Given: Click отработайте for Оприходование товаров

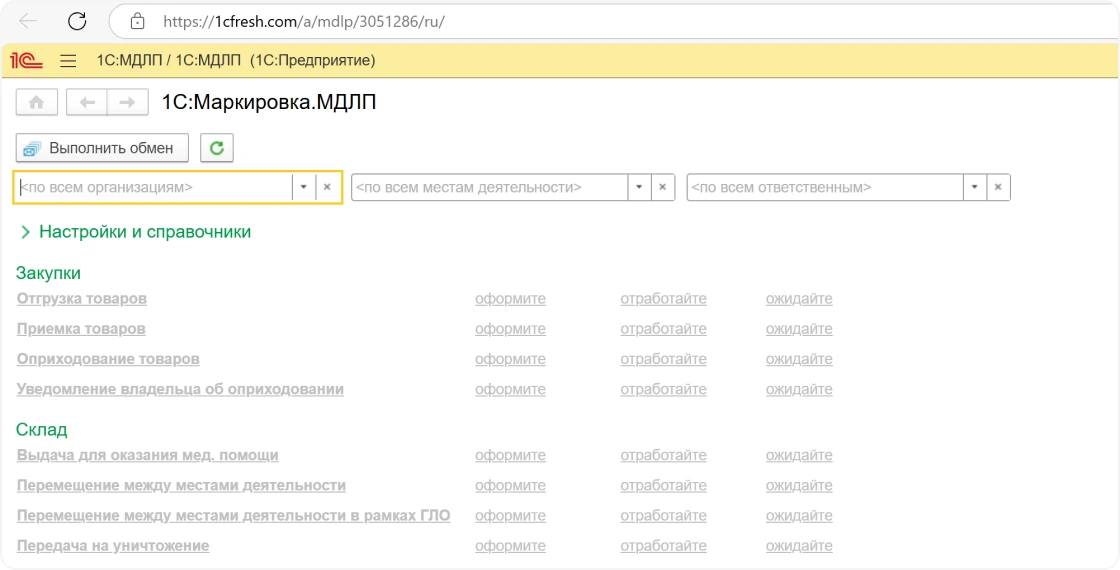Looking at the screenshot, I should (664, 359).
